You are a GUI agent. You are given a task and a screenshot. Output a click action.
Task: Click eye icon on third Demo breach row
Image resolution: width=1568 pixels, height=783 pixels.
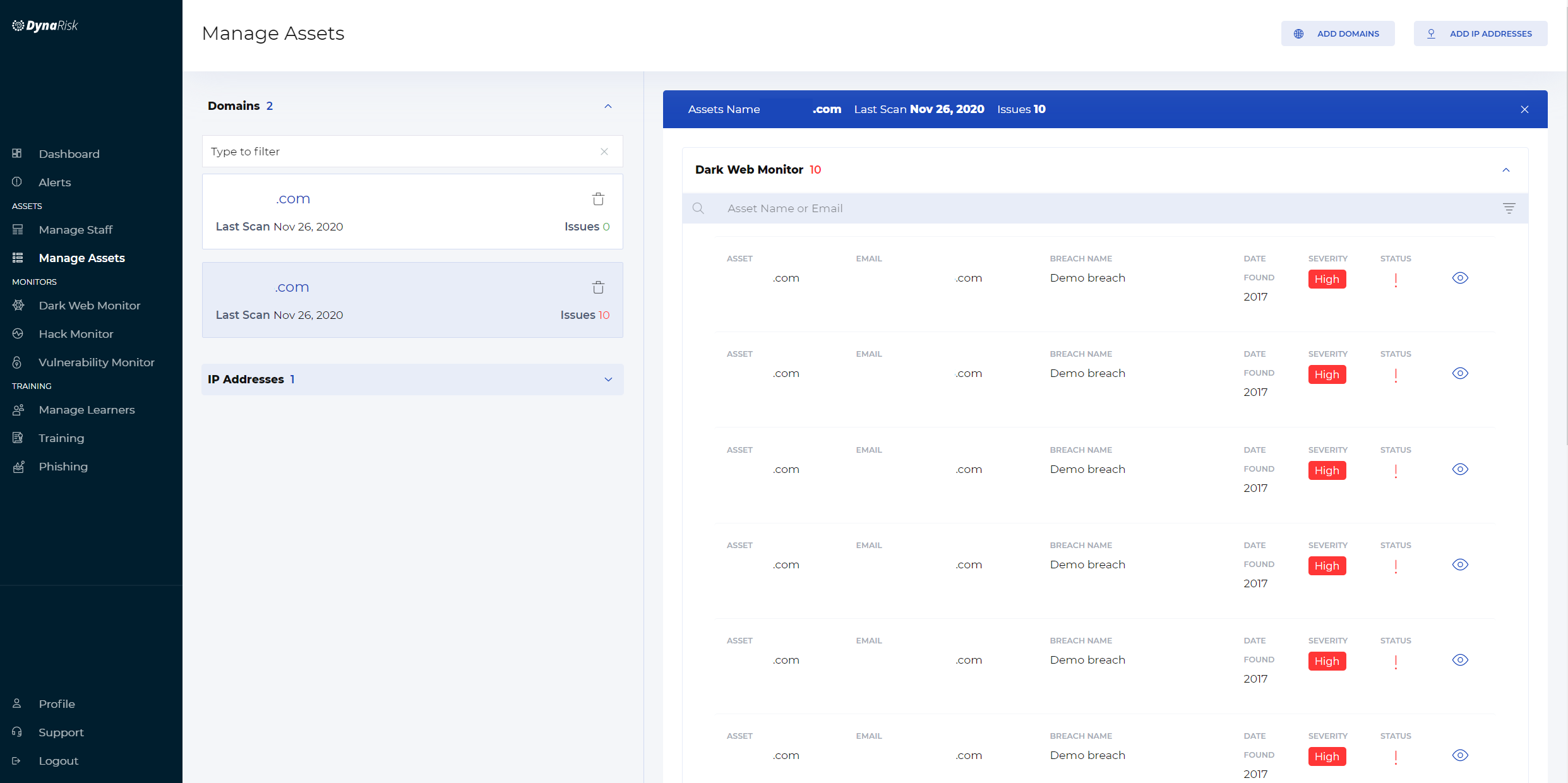click(x=1460, y=469)
